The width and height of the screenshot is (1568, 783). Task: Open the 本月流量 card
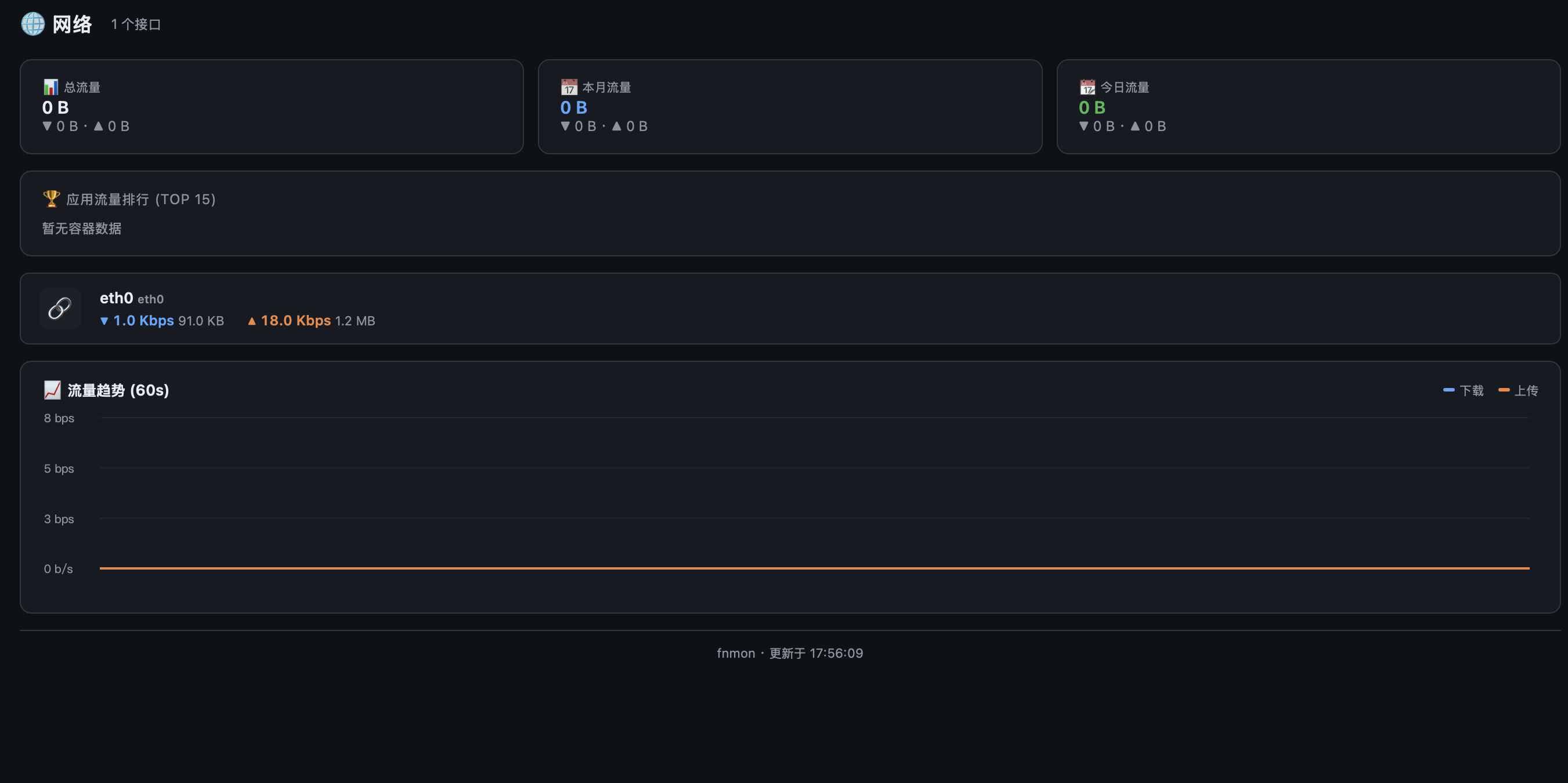tap(790, 107)
